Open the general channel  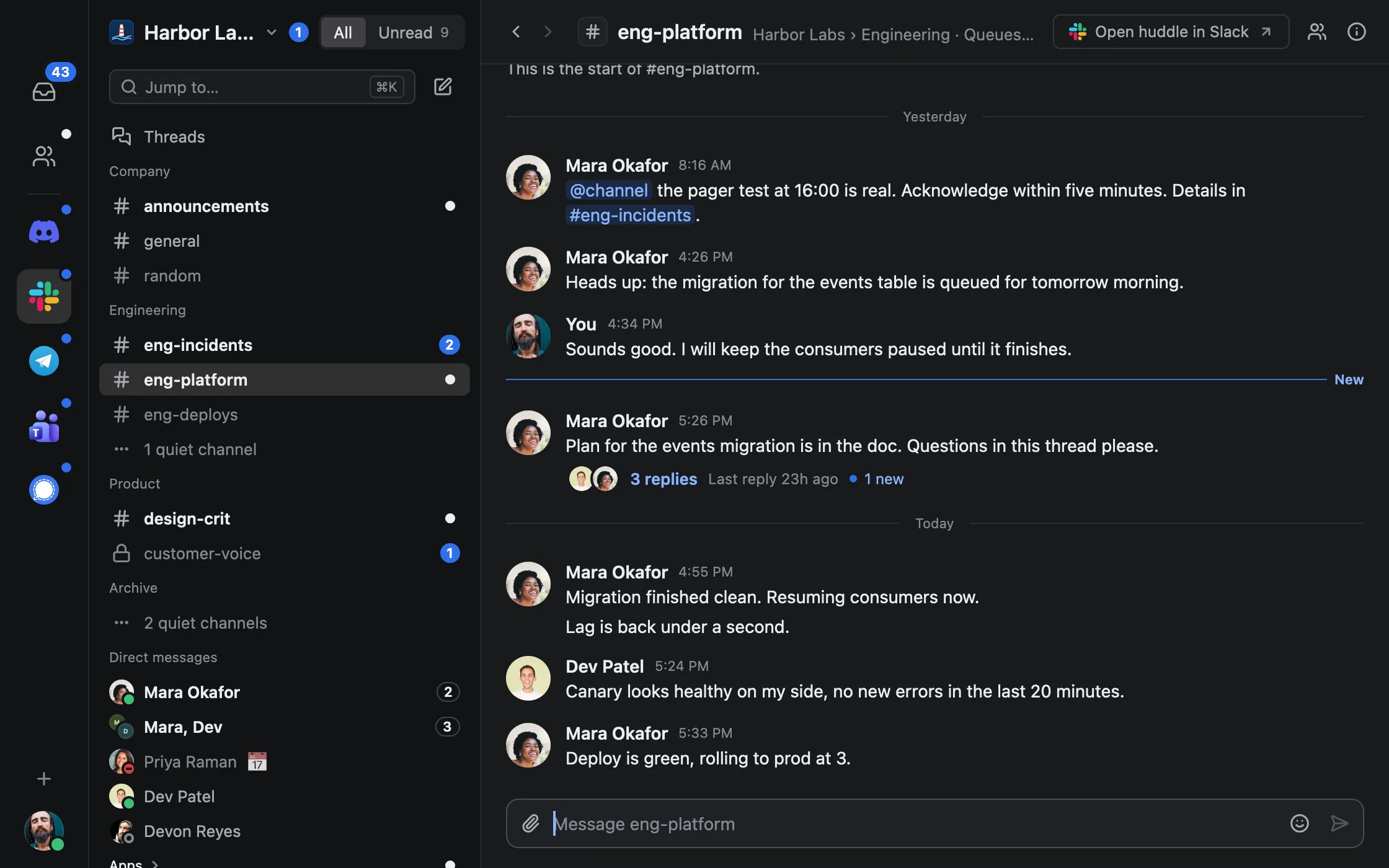tap(285, 241)
